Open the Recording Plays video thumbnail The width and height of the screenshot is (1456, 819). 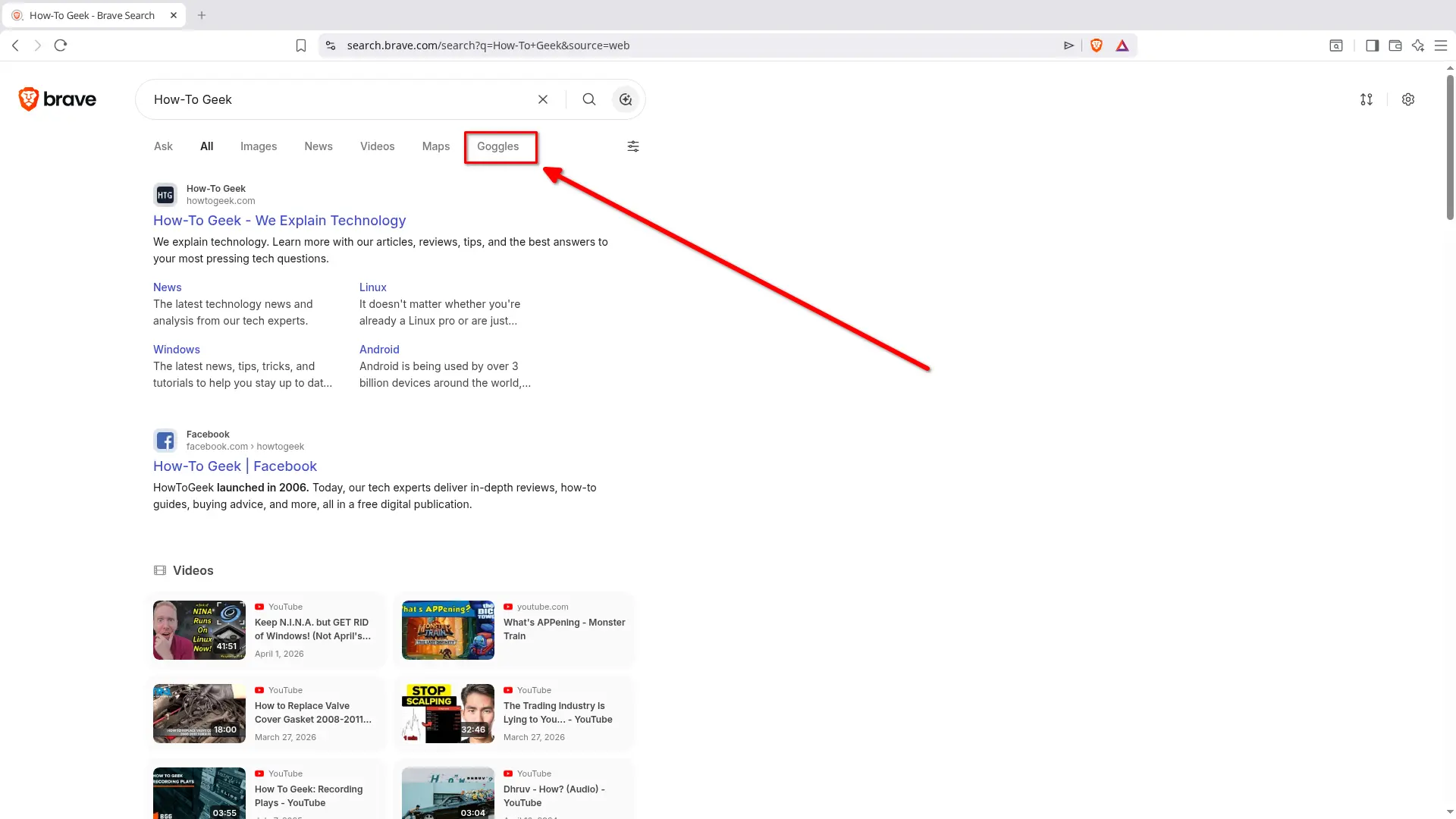(x=199, y=793)
